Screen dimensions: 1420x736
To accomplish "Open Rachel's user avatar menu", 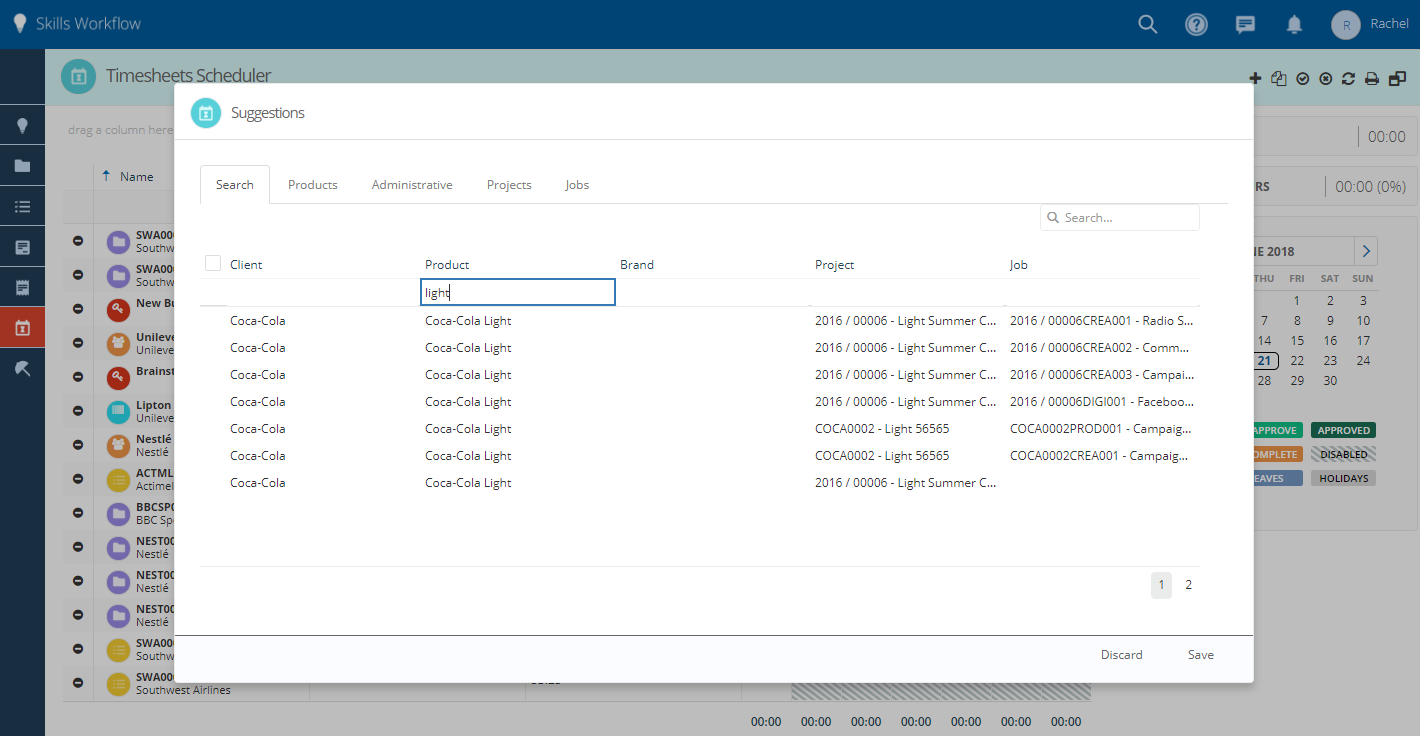I will (x=1346, y=24).
